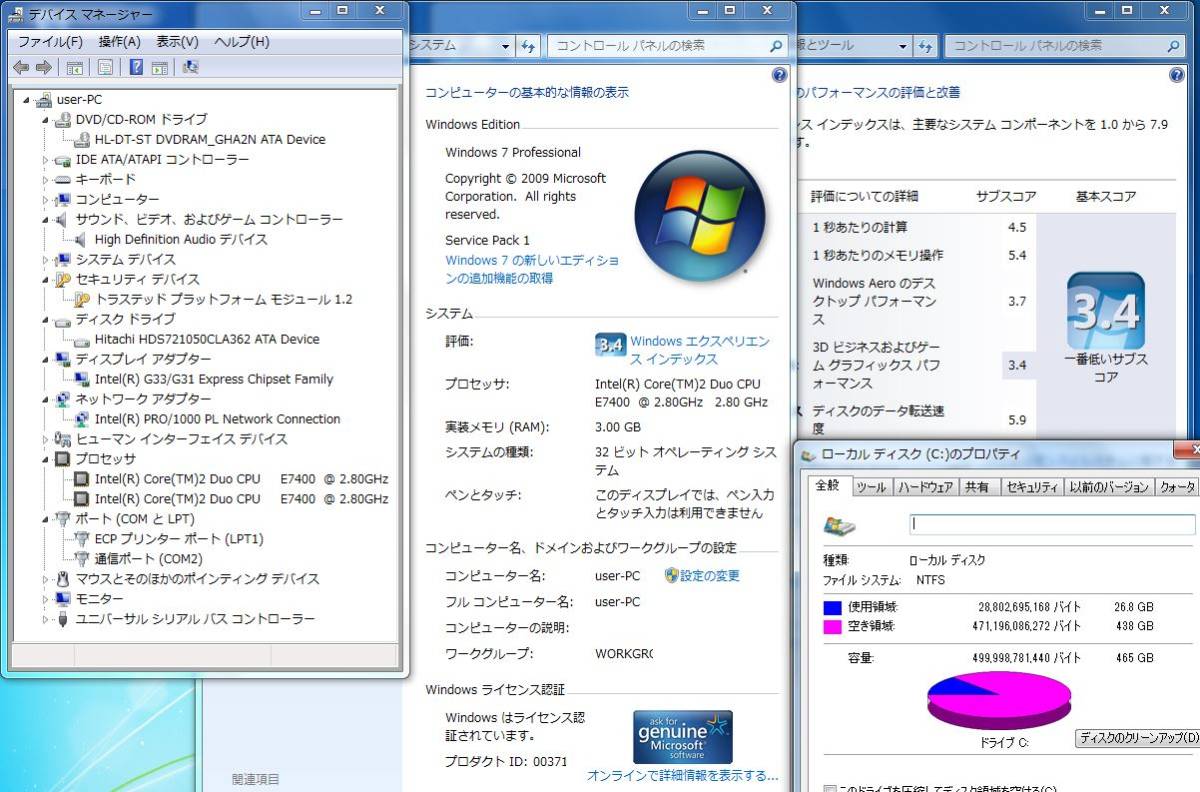Select the Intel PRO/1000 PL network adapter icon
The image size is (1200, 792).
point(82,419)
